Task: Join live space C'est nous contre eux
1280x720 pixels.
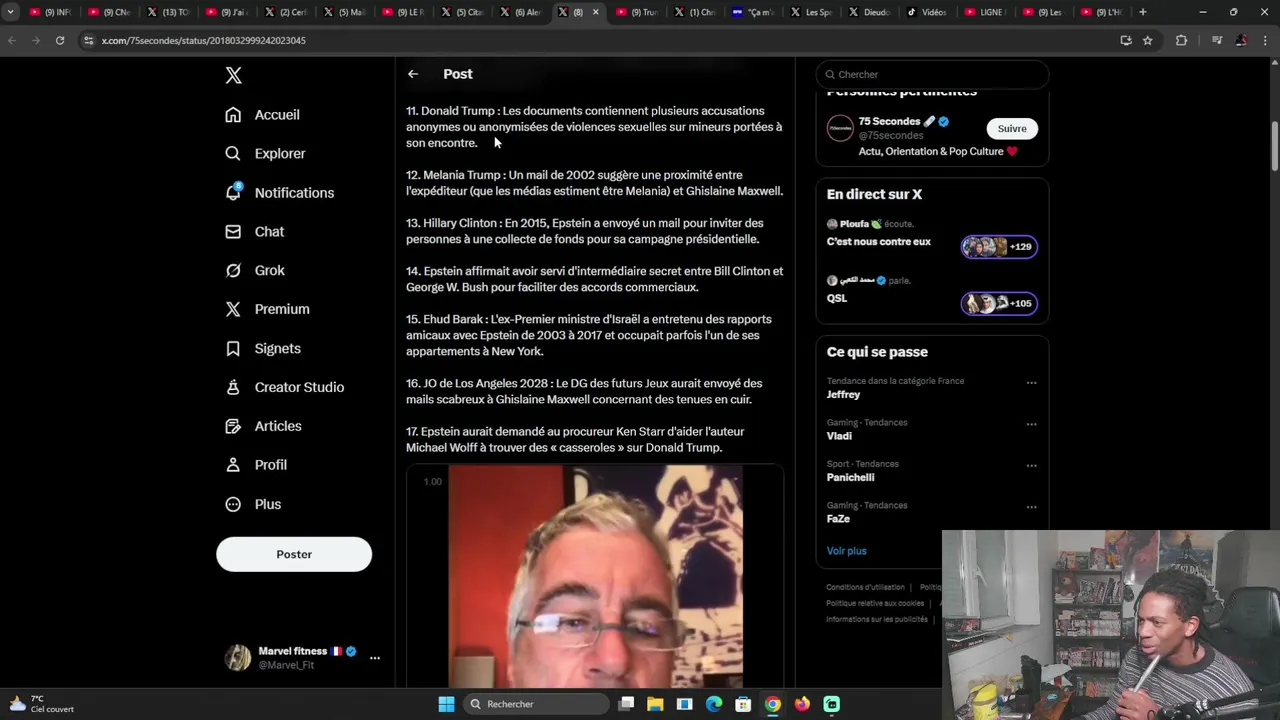Action: pyautogui.click(x=879, y=242)
